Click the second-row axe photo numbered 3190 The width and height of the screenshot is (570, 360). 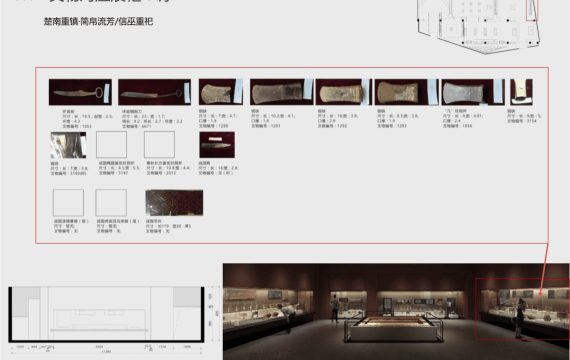coord(68,145)
